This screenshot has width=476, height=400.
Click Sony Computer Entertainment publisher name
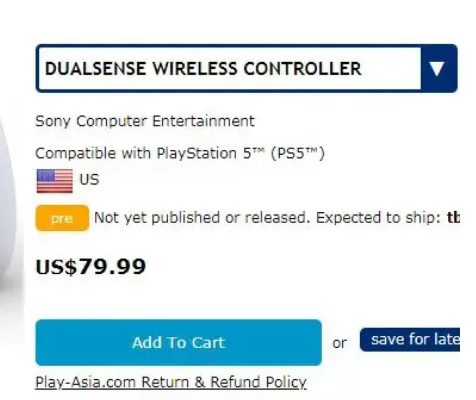pyautogui.click(x=145, y=121)
